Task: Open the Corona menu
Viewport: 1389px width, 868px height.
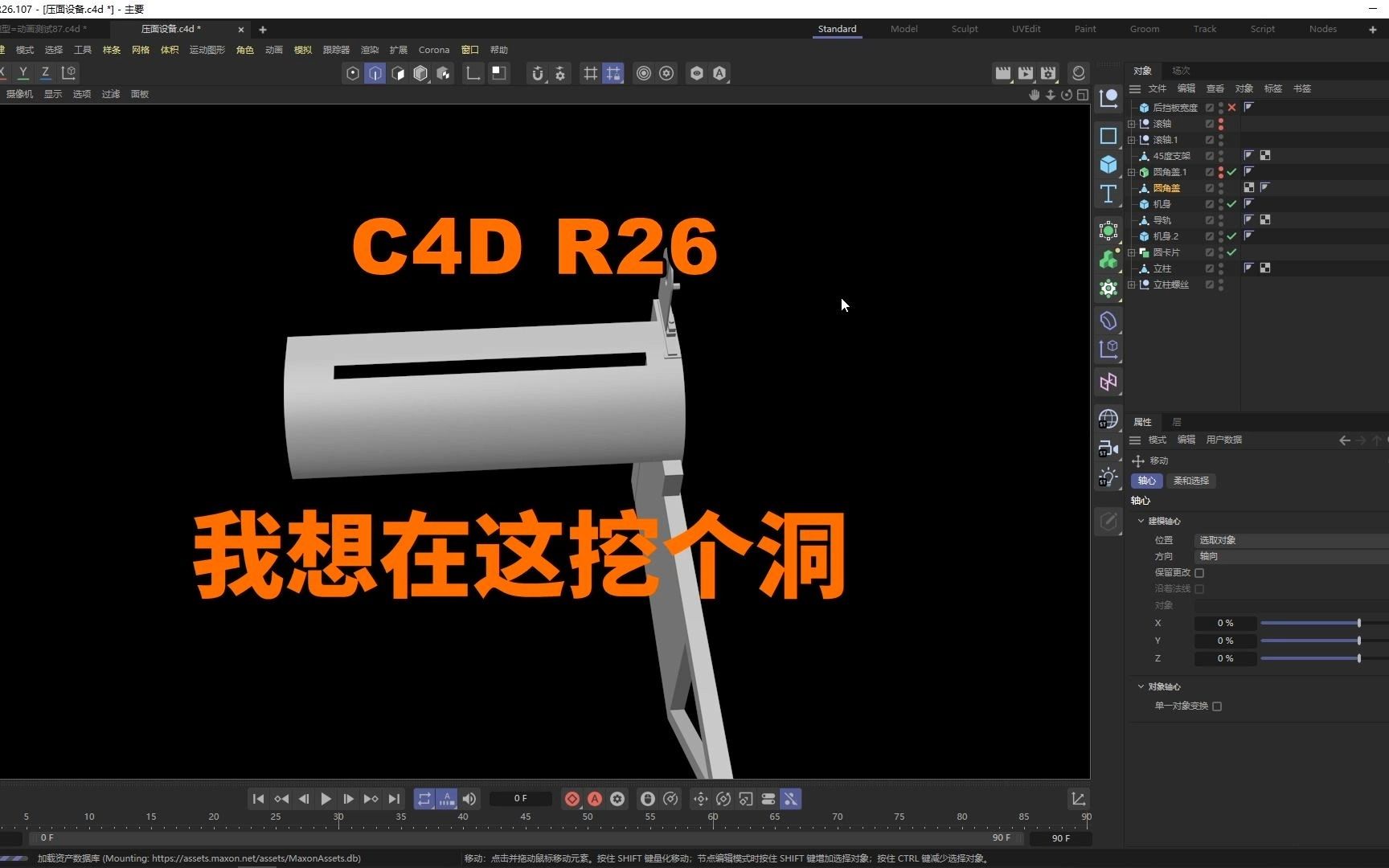Action: pyautogui.click(x=433, y=49)
